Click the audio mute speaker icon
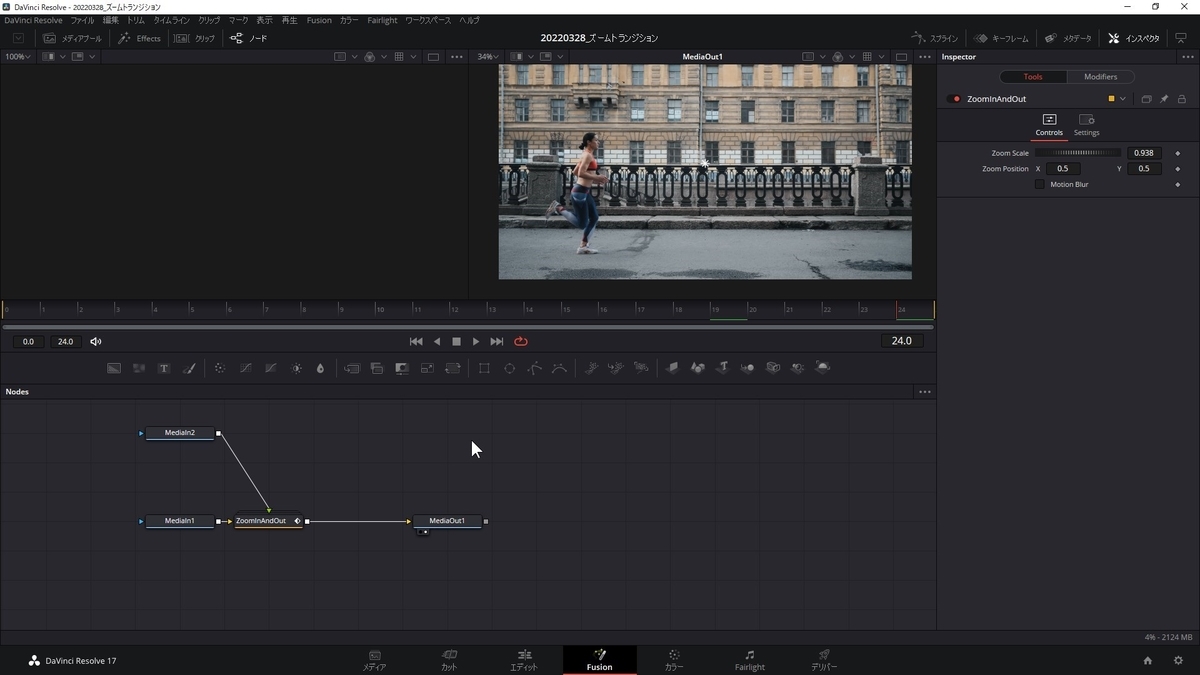Viewport: 1200px width, 675px height. (x=96, y=341)
